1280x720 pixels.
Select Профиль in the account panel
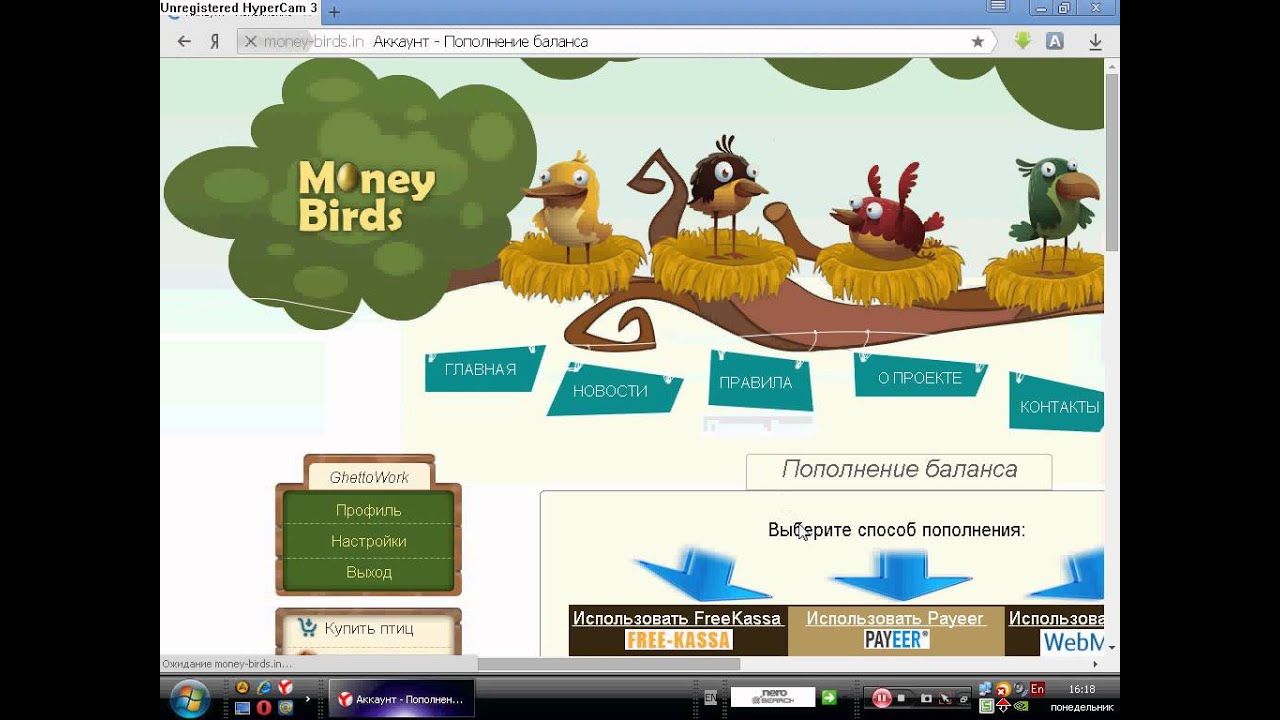pyautogui.click(x=368, y=510)
